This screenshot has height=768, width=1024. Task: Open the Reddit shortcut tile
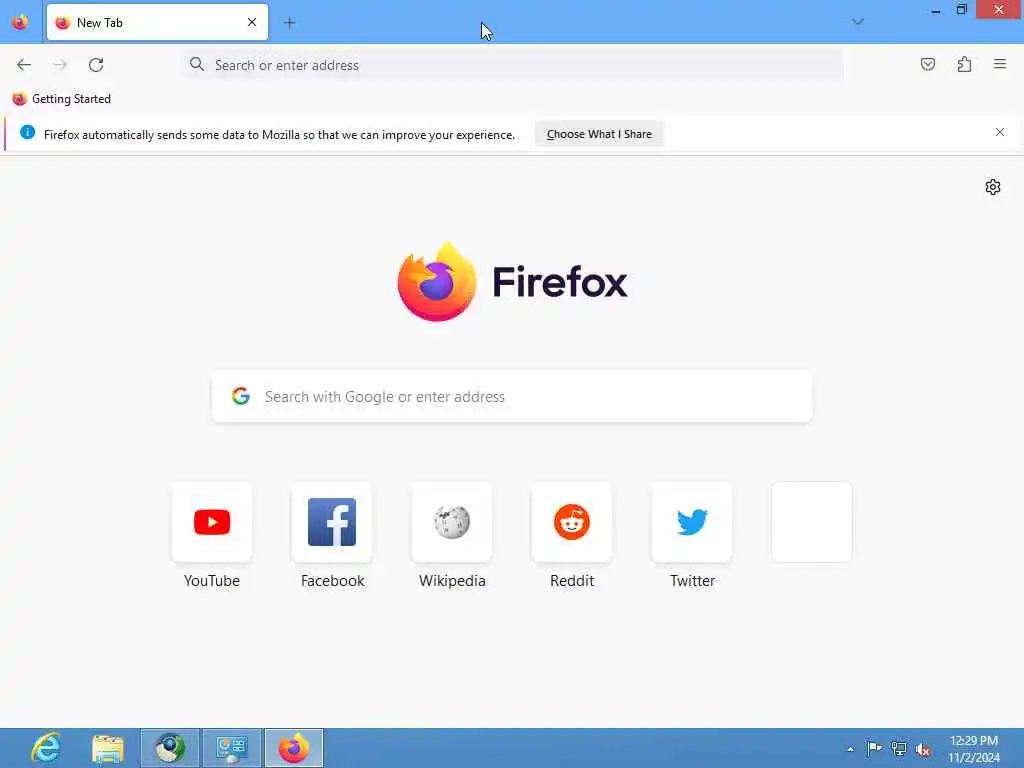pos(572,522)
